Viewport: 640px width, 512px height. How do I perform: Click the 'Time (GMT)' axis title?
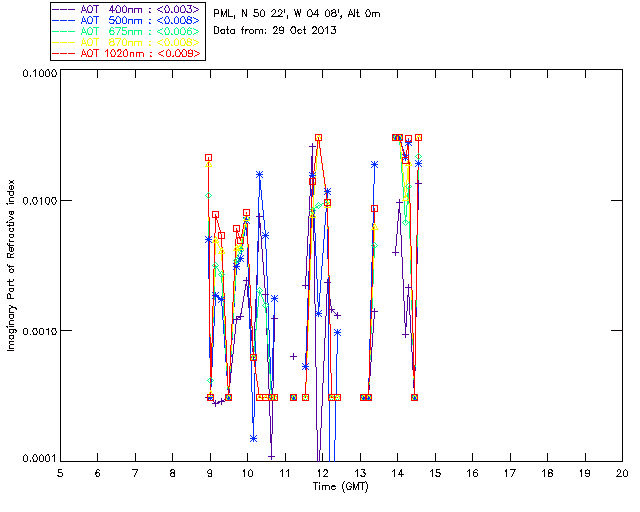click(x=341, y=487)
